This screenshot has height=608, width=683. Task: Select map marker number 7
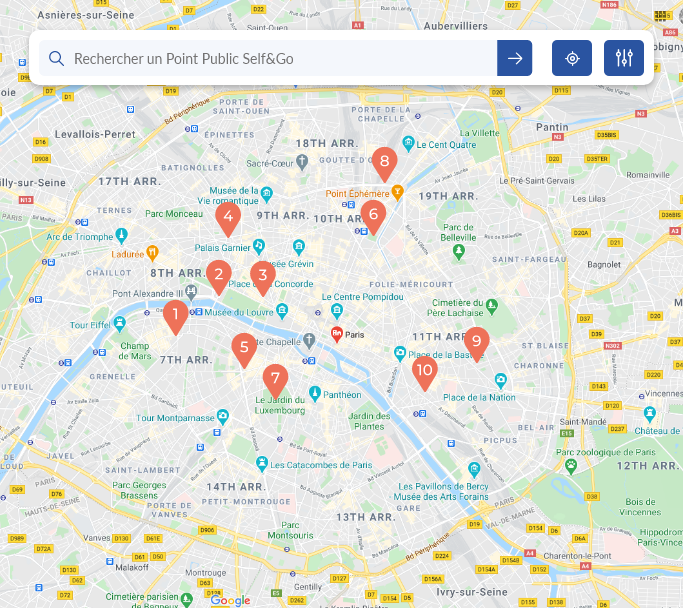click(275, 381)
